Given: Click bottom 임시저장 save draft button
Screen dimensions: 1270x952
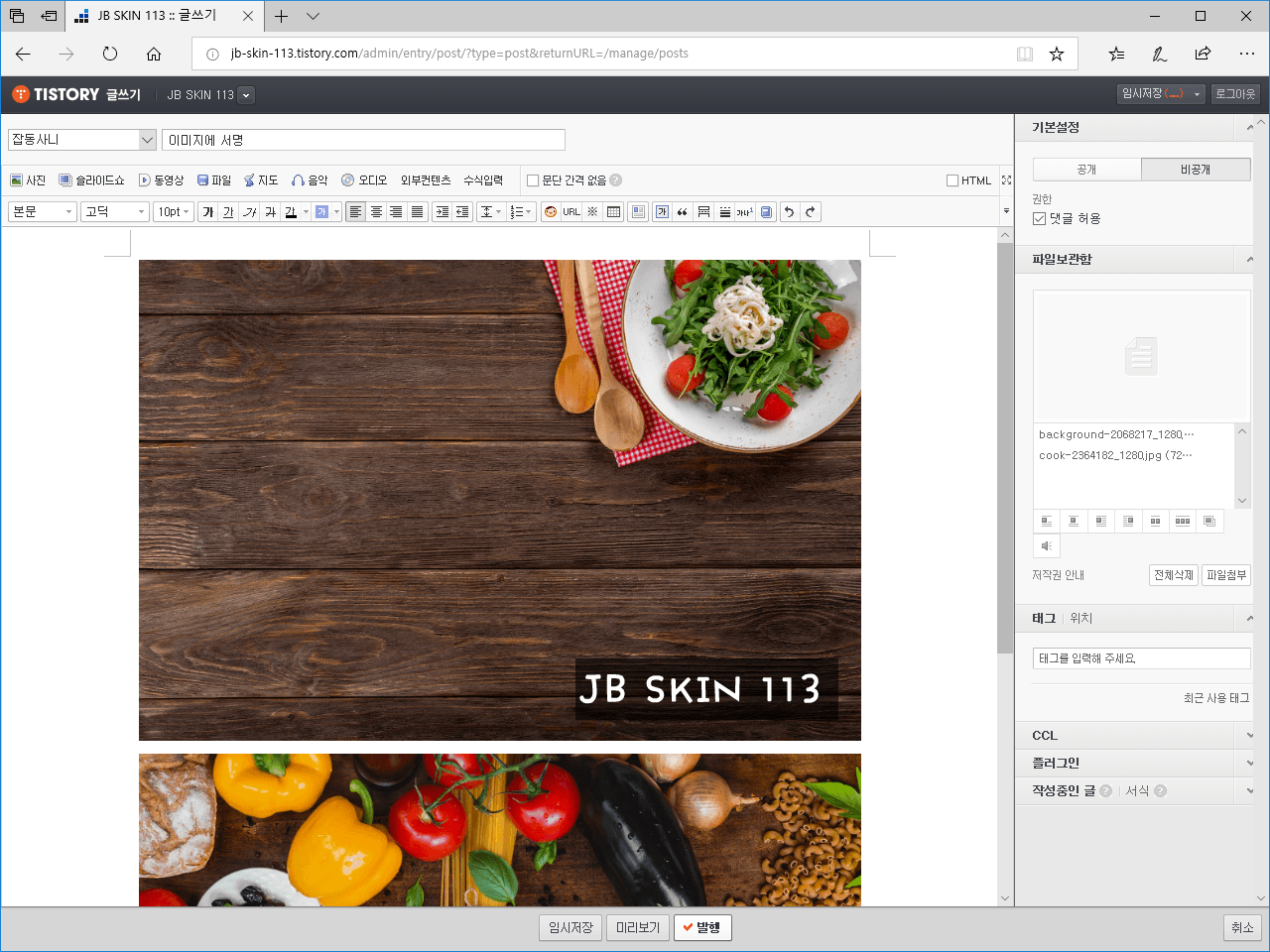Looking at the screenshot, I should pos(571,928).
